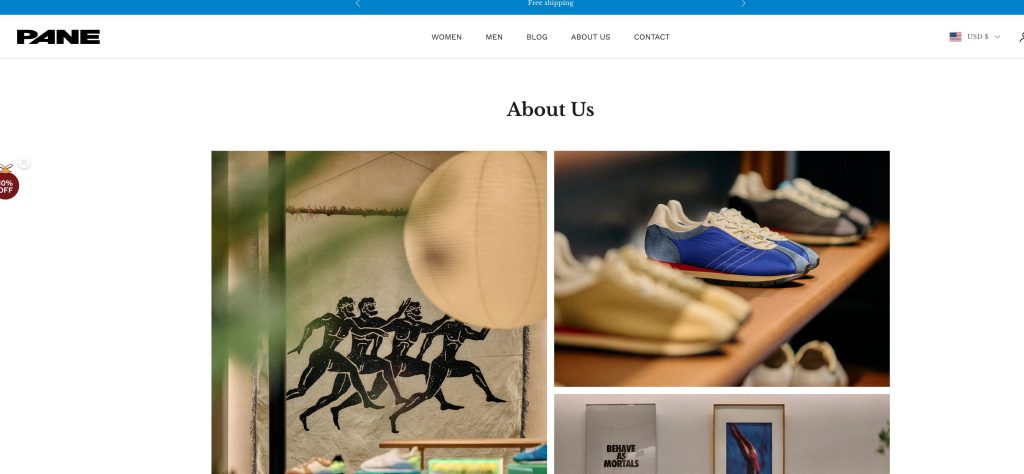1024x474 pixels.
Task: Click the currency selector chevron arrow
Action: pos(997,37)
